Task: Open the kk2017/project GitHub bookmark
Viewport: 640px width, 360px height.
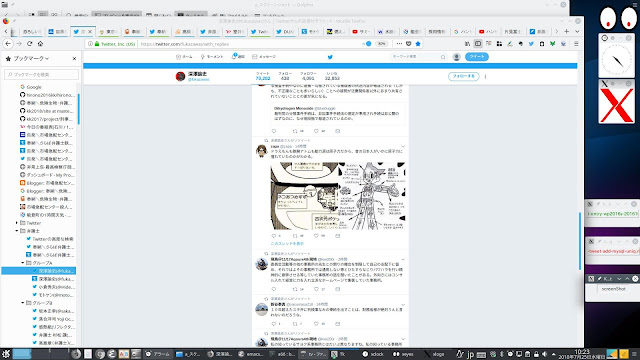Action: [x=47, y=119]
